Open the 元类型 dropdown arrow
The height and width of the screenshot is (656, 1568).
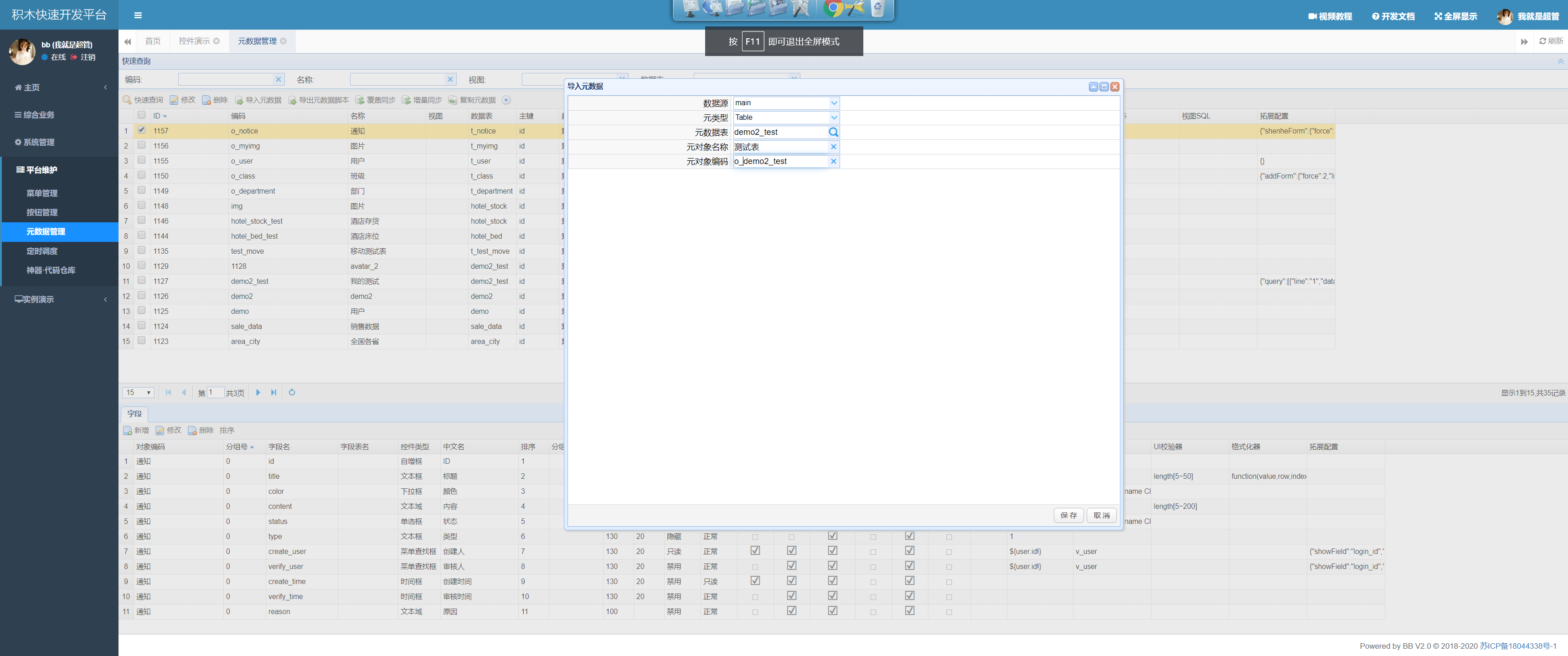click(x=834, y=118)
